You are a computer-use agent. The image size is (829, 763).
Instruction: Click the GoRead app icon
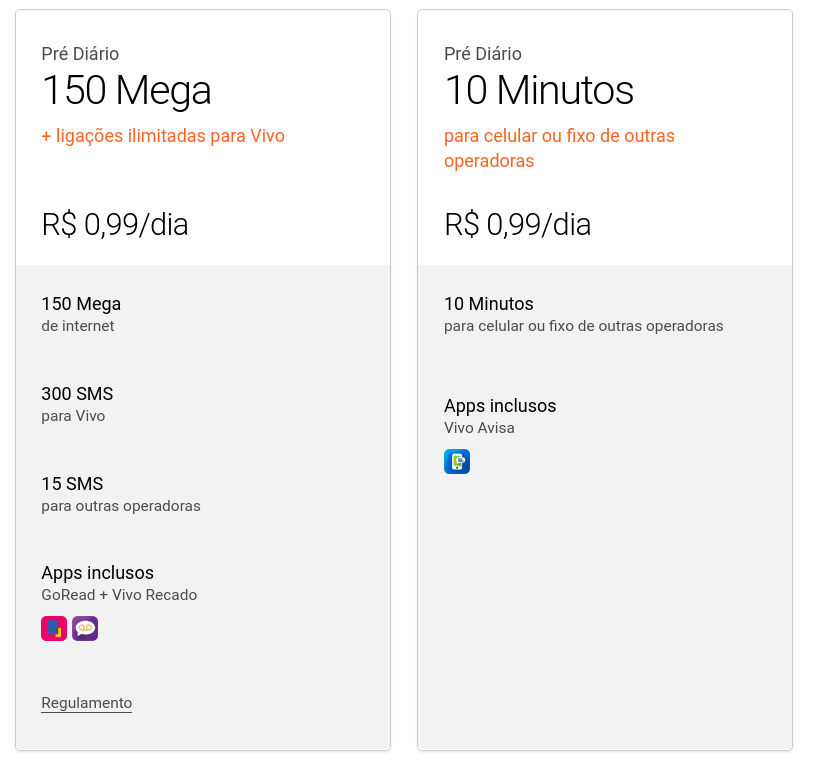pos(54,628)
